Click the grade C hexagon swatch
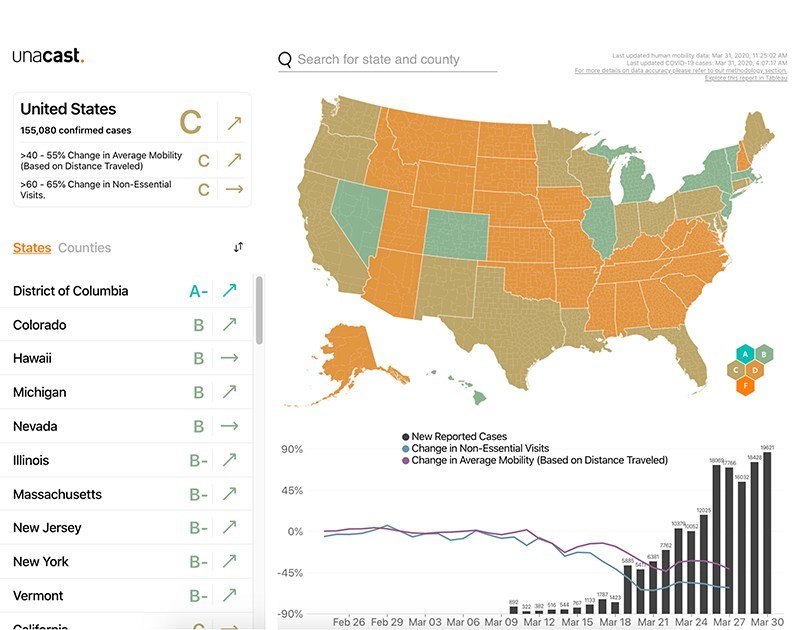The width and height of the screenshot is (800, 630). (734, 369)
